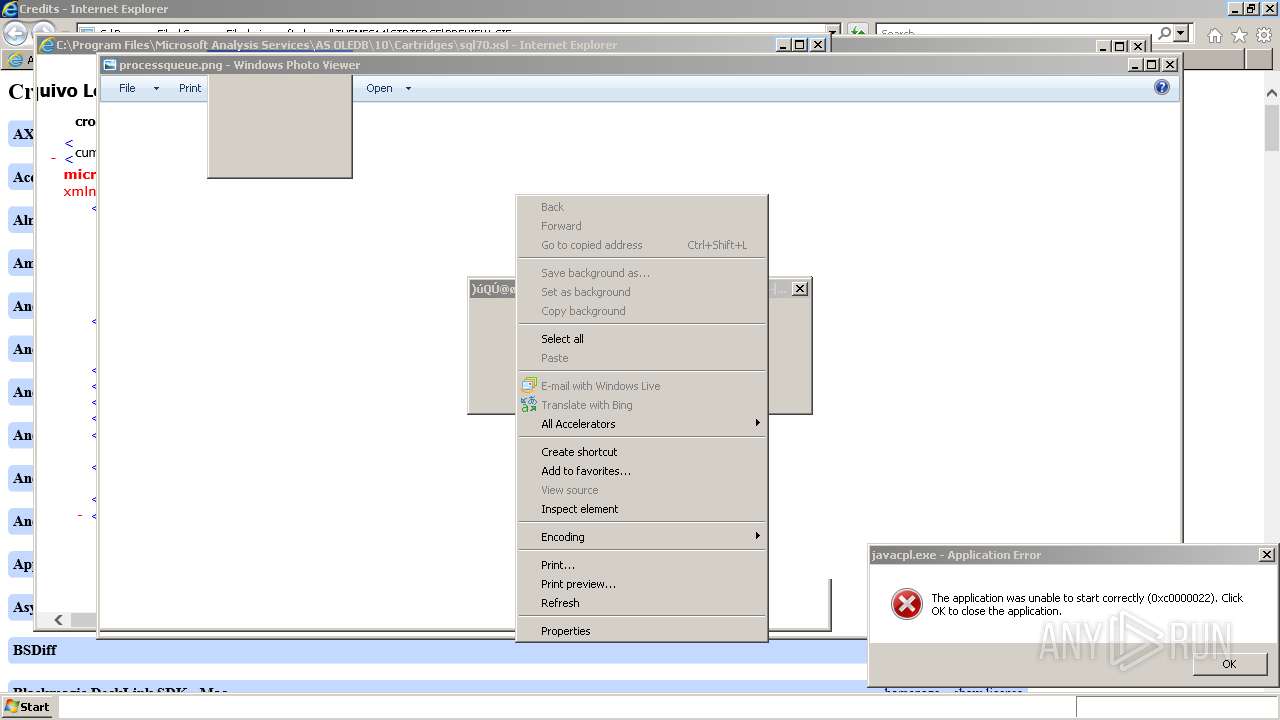Click the Credits page vertical scrollbar thumb
The image size is (1280, 720).
coord(1271,126)
